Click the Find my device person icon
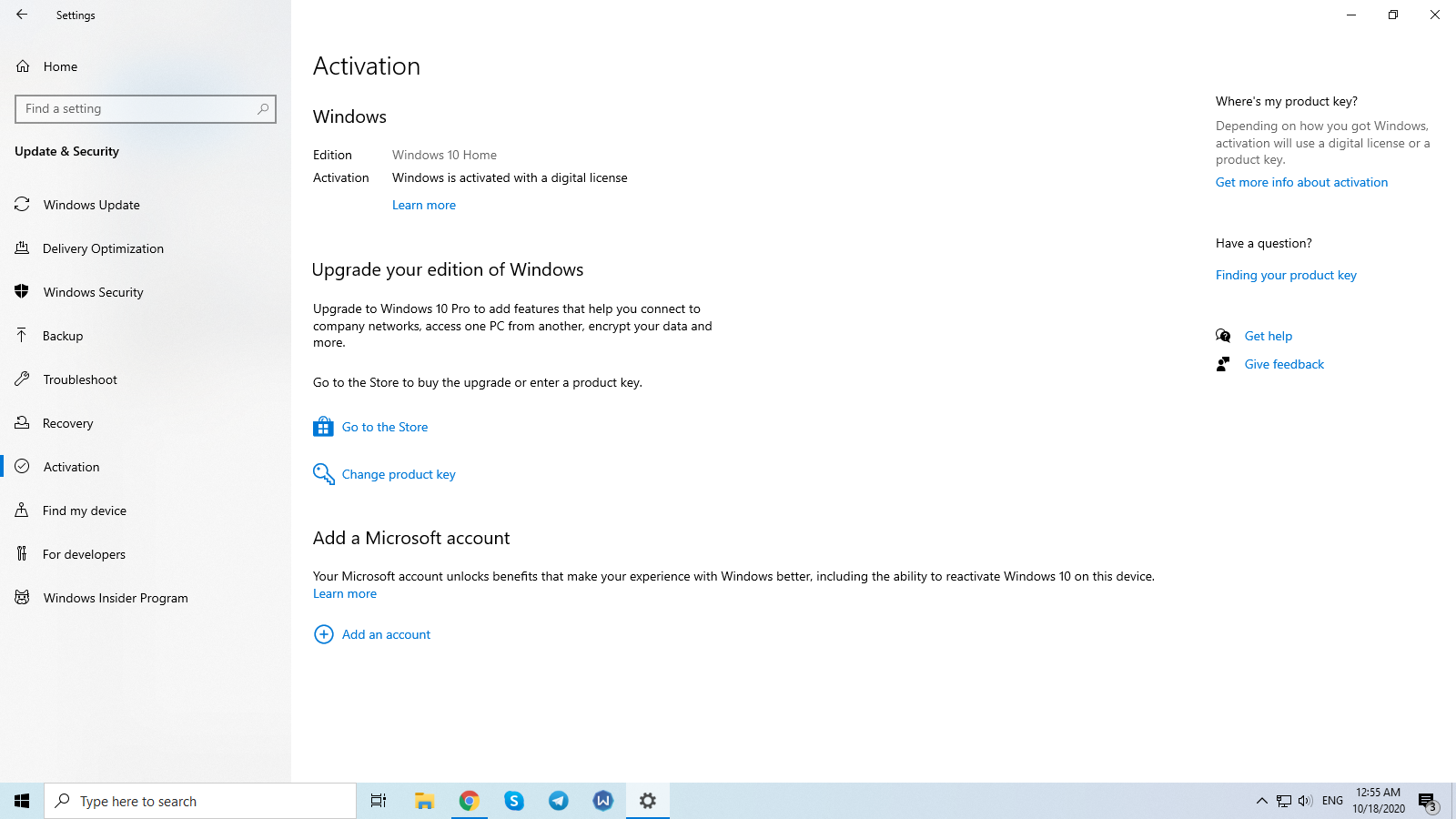Screen dimensions: 1456x819 pos(22,511)
